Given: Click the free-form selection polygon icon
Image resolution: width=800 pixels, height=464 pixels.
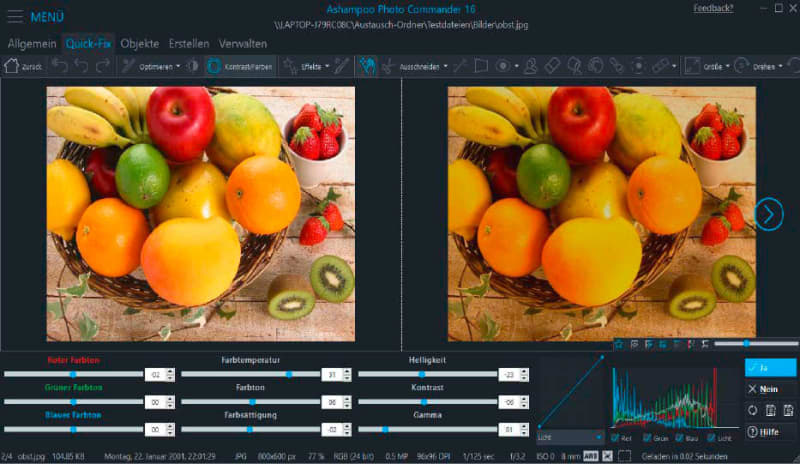Looking at the screenshot, I should pos(481,66).
